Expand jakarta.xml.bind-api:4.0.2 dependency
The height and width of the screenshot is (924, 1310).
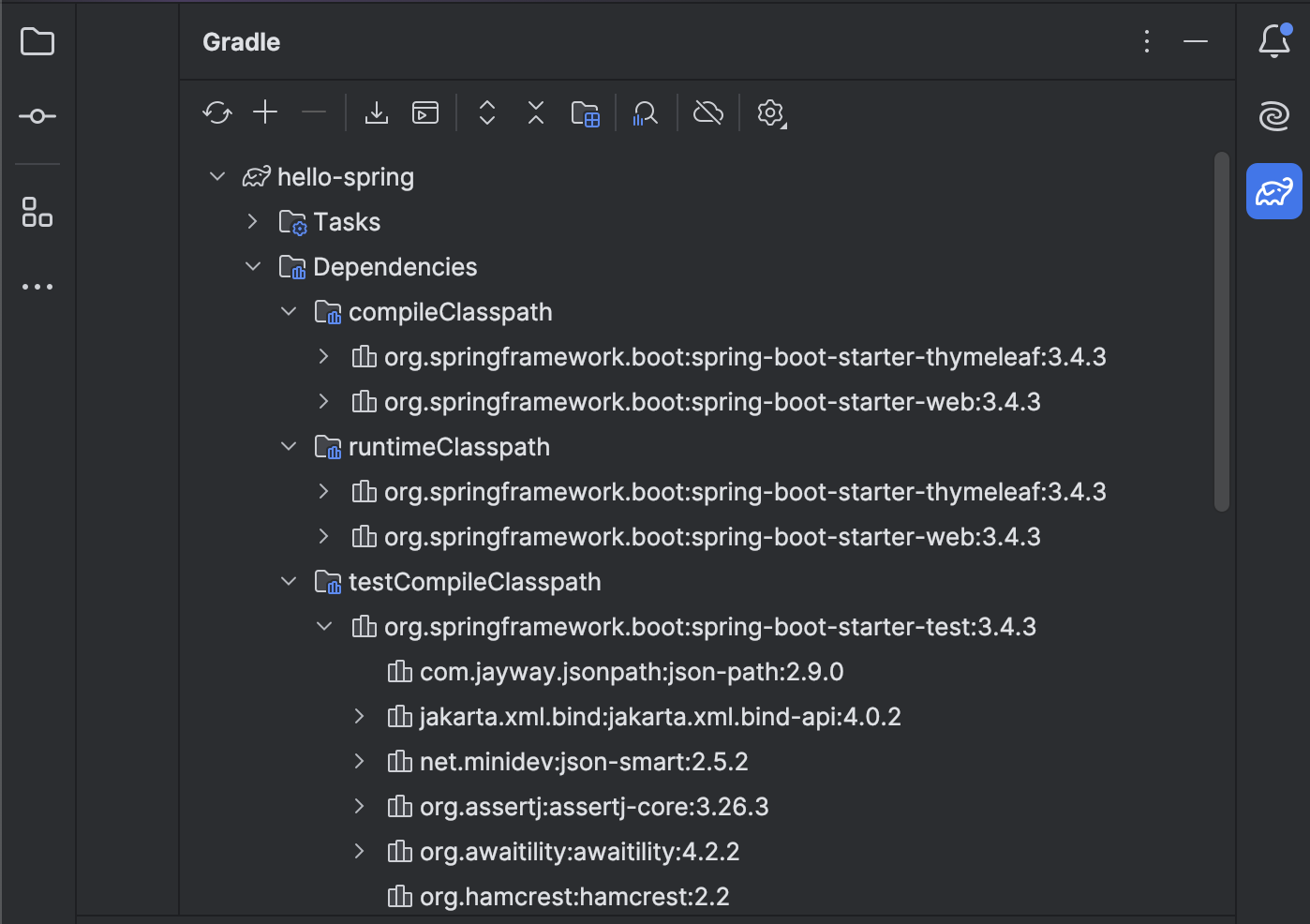tap(360, 716)
